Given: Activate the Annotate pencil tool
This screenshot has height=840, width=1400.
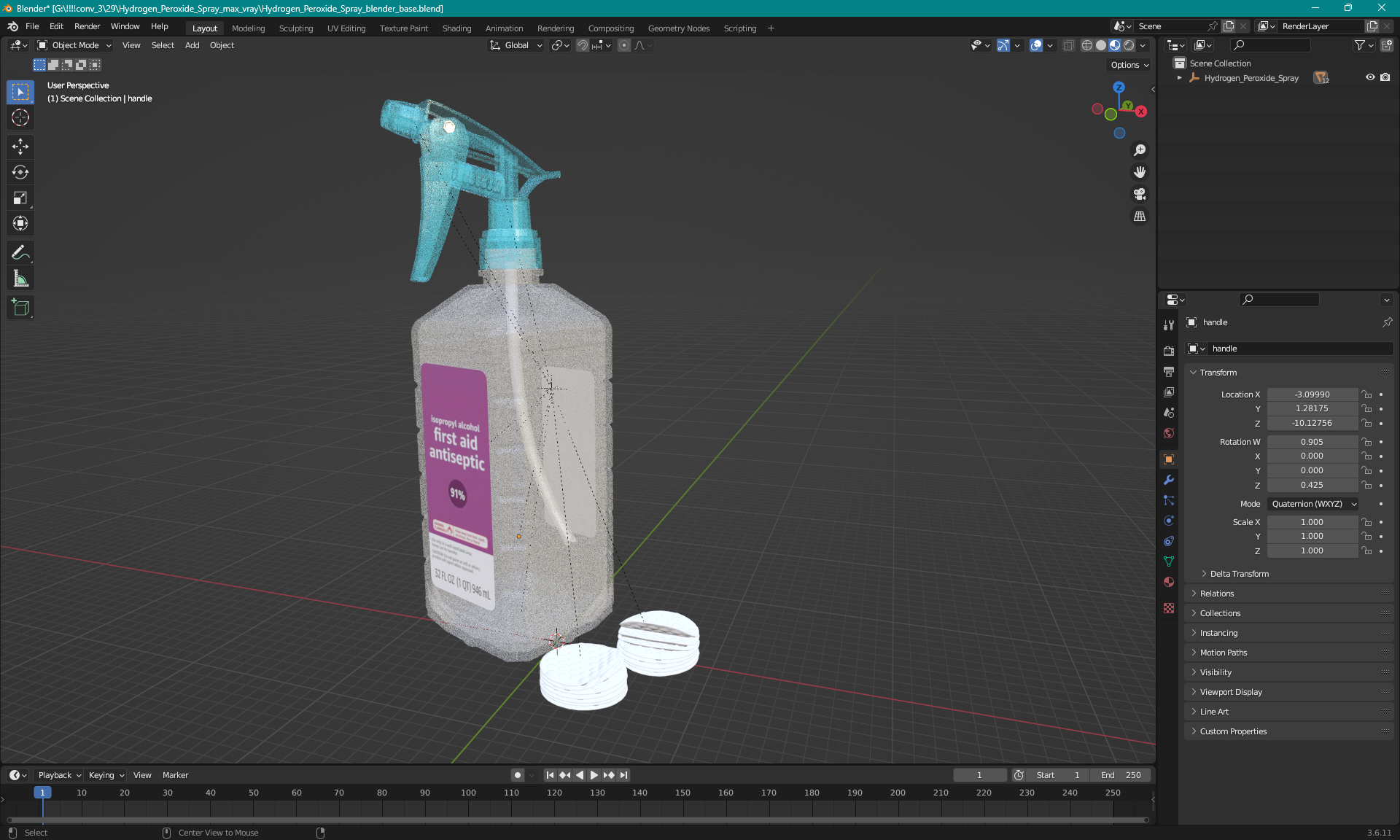Looking at the screenshot, I should (x=20, y=253).
